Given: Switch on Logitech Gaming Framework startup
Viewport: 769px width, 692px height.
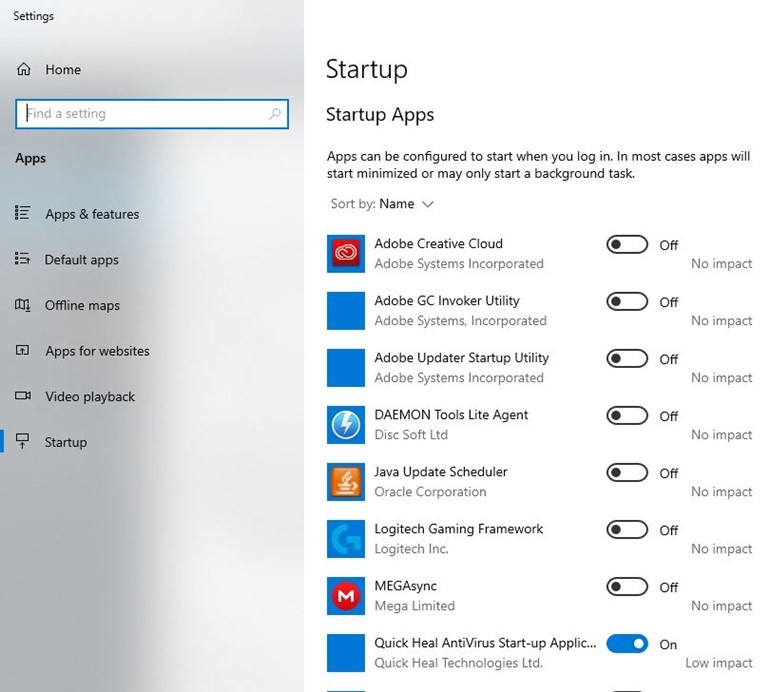Looking at the screenshot, I should pyautogui.click(x=627, y=530).
